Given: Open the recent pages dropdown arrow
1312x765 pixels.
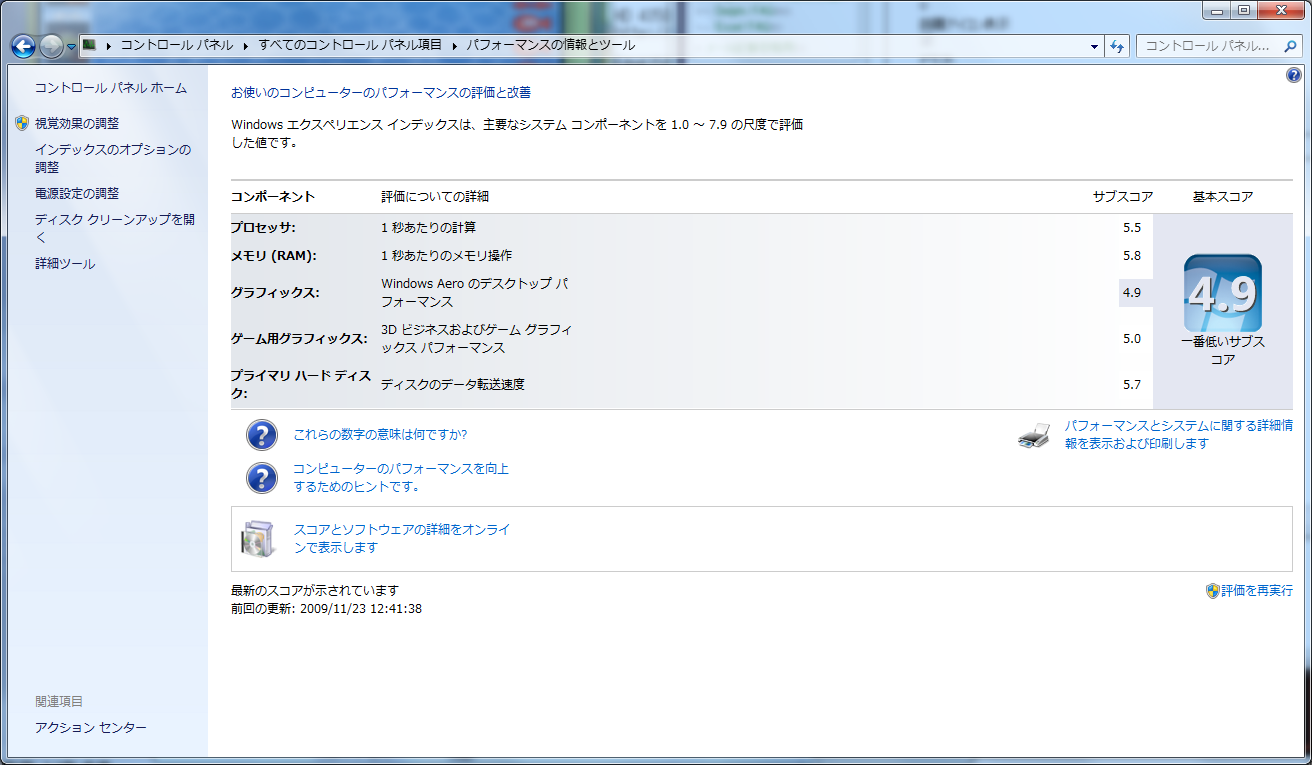Looking at the screenshot, I should pyautogui.click(x=71, y=47).
